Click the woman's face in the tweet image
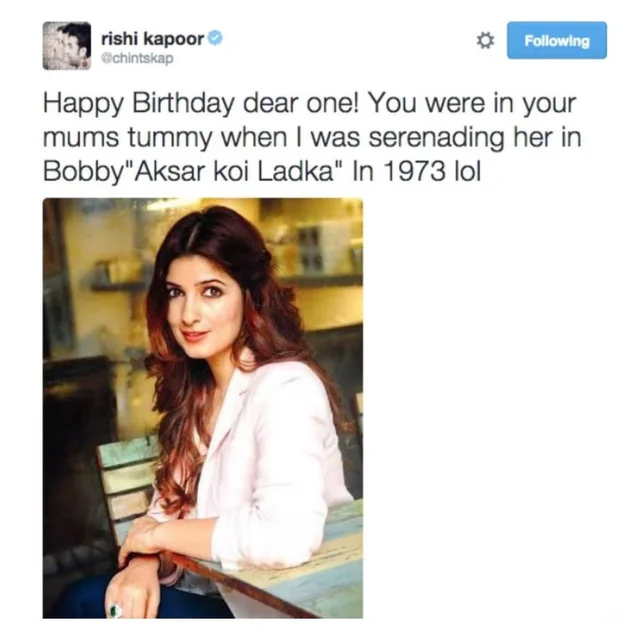This screenshot has width=640, height=634. point(196,304)
